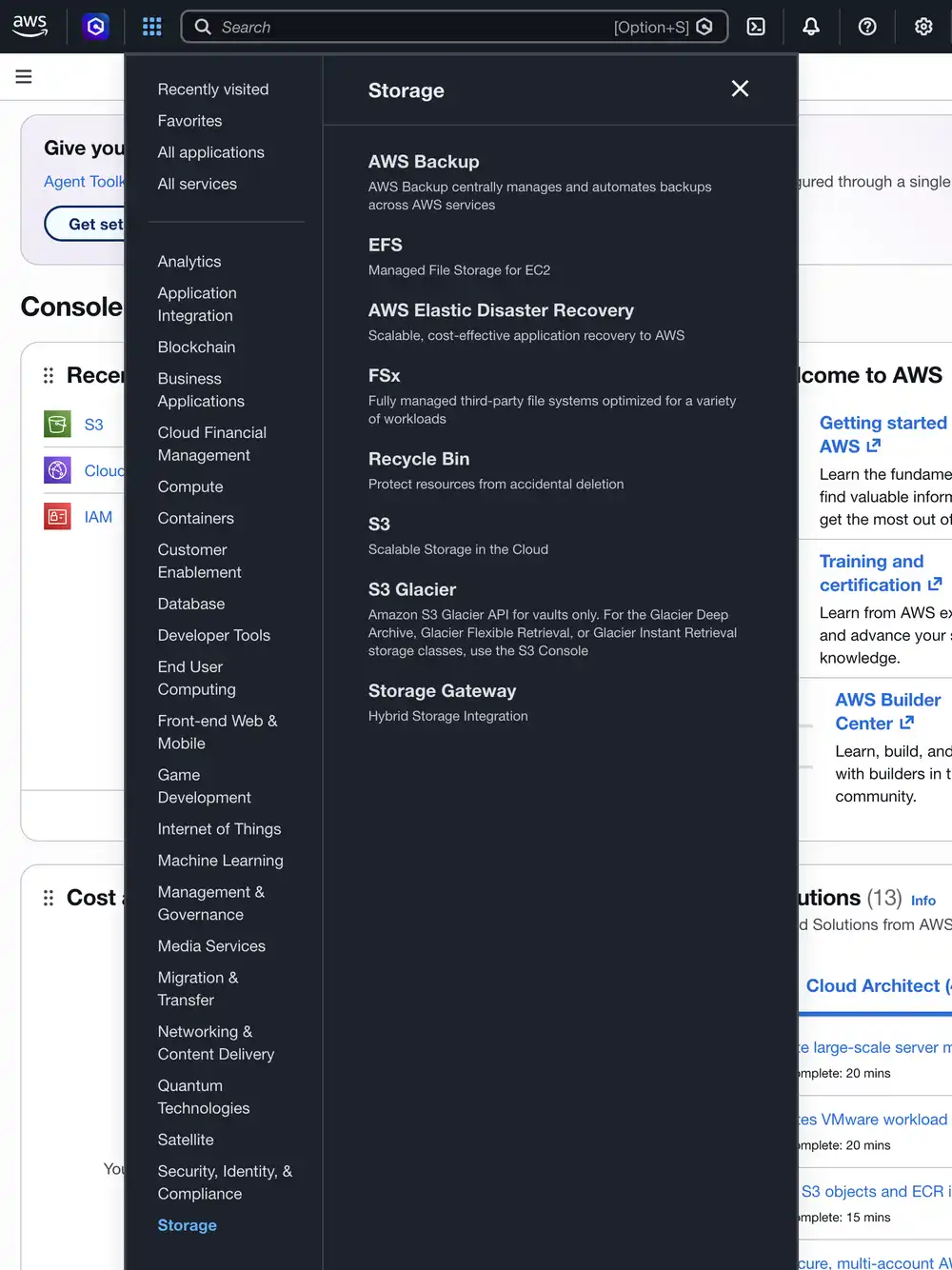Image resolution: width=952 pixels, height=1270 pixels.
Task: Select the highlighted Storage category
Action: [x=187, y=1226]
